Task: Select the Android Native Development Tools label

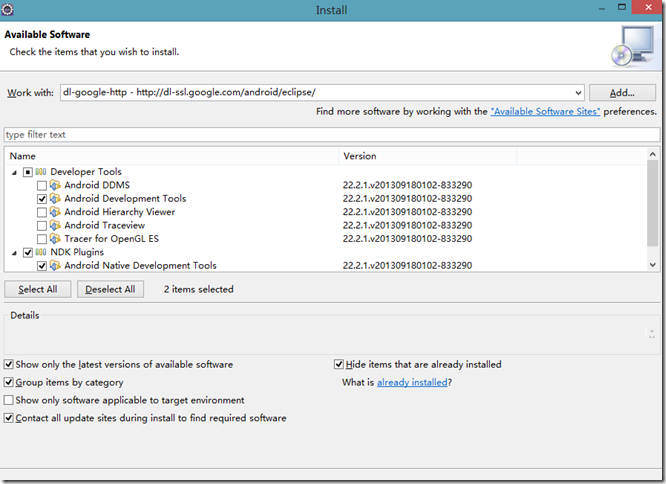Action: click(x=141, y=265)
